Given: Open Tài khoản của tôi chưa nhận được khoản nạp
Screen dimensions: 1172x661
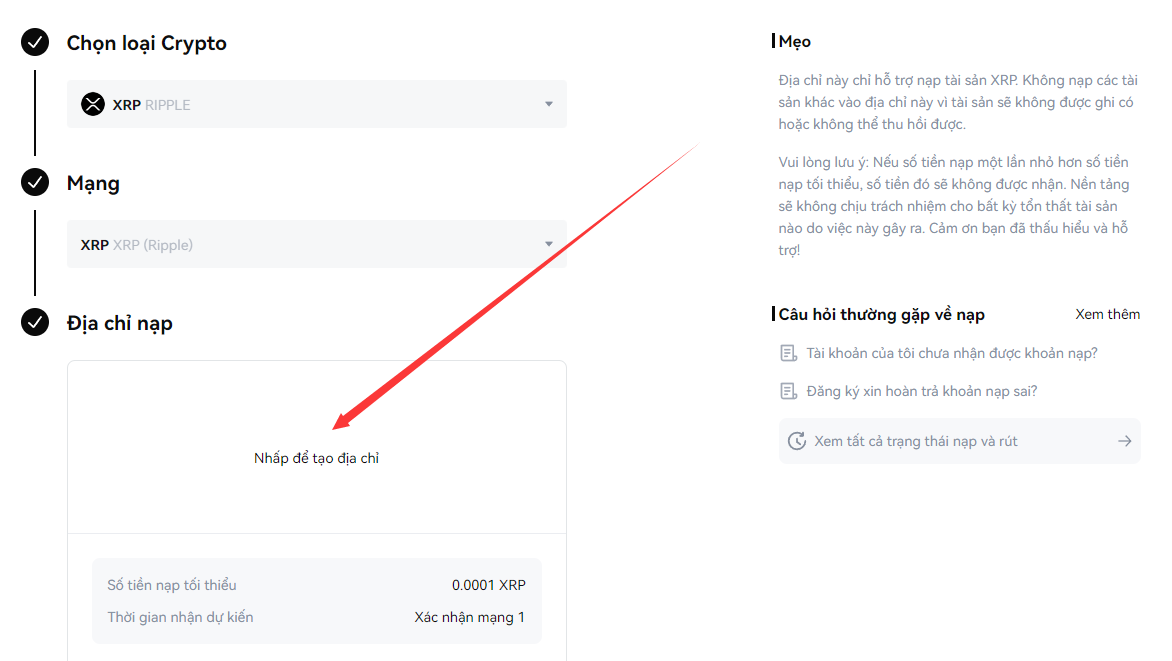Looking at the screenshot, I should click(x=951, y=353).
